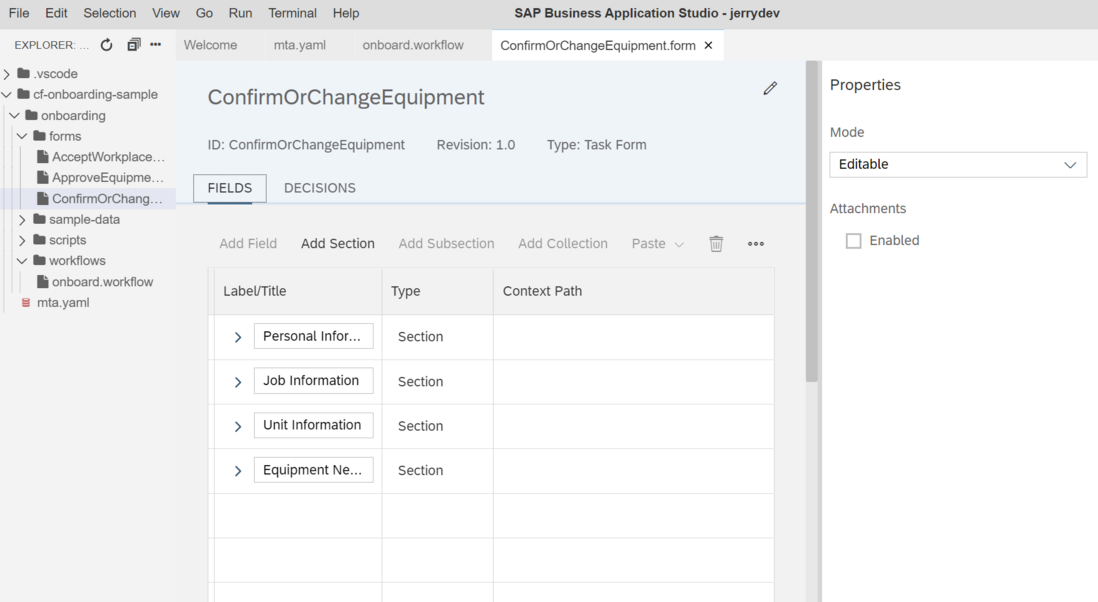Open the View menu
This screenshot has width=1098, height=602.
click(166, 13)
